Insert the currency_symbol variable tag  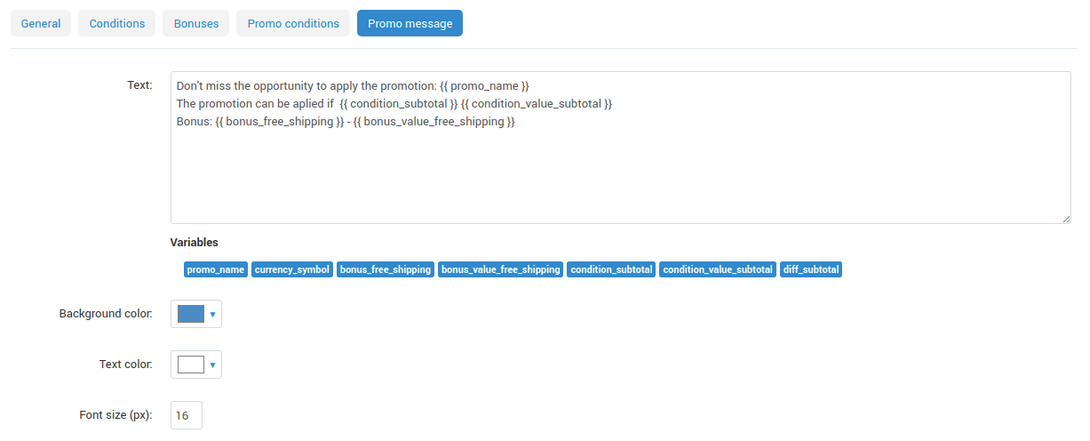292,269
